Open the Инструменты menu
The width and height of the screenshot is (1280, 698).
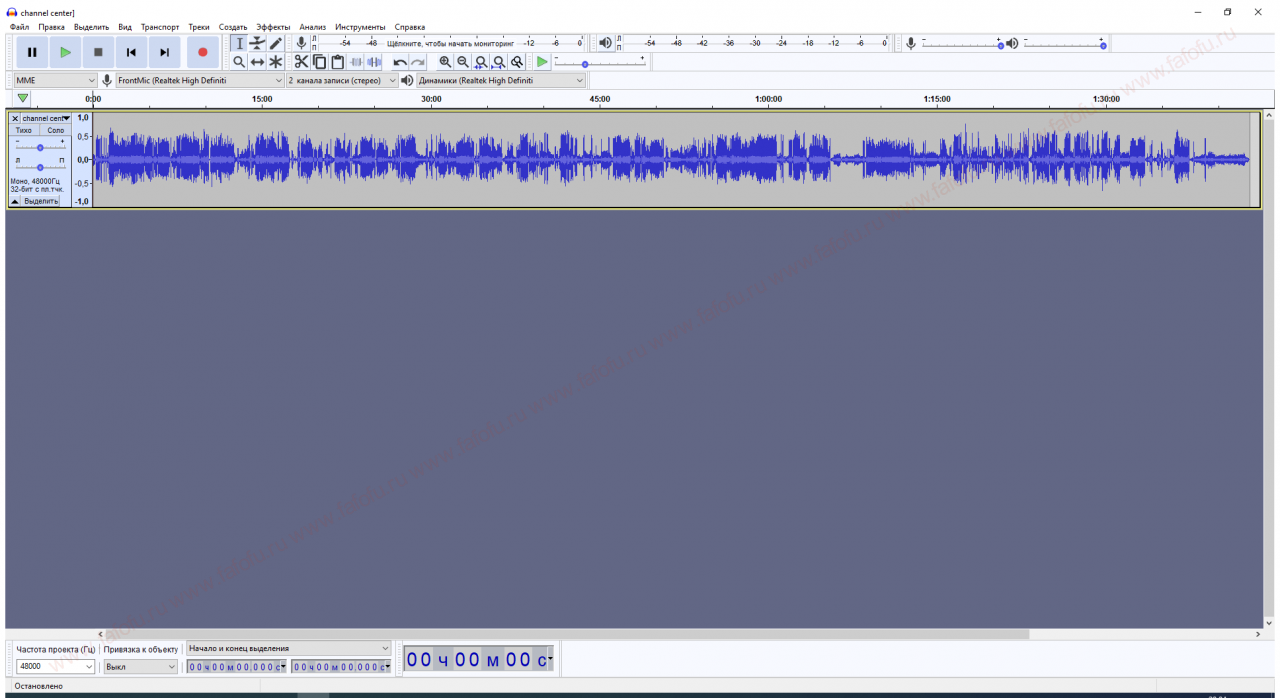360,27
